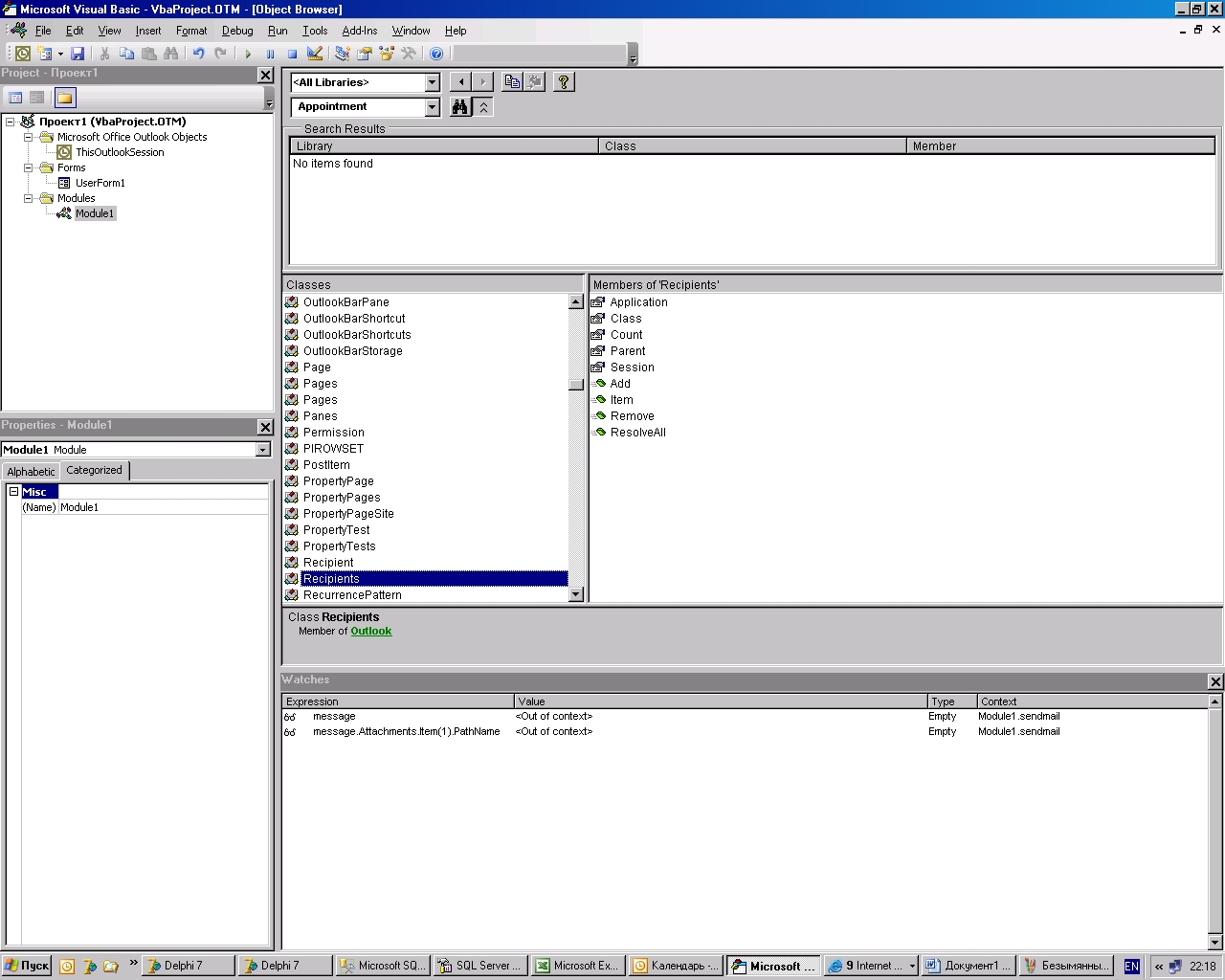The height and width of the screenshot is (980, 1225).
Task: Click Object Browser Help question mark button
Action: [564, 82]
